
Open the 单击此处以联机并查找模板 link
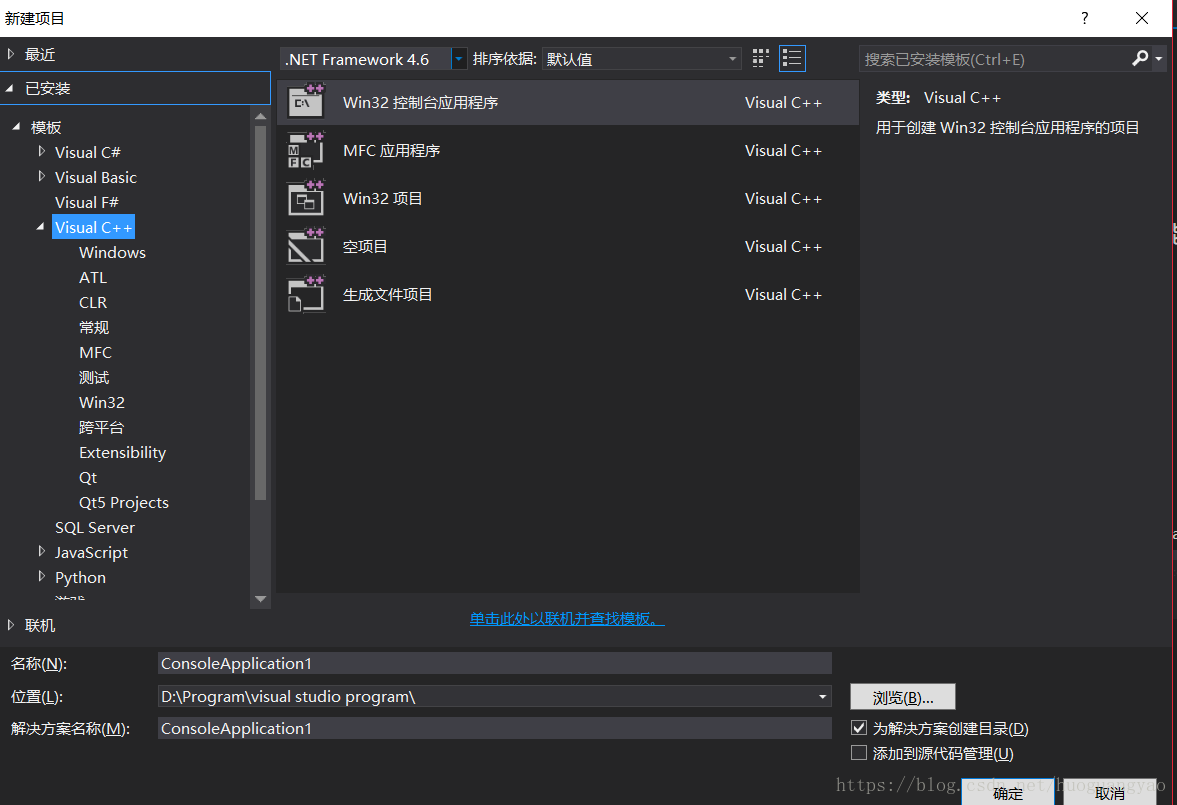(567, 619)
